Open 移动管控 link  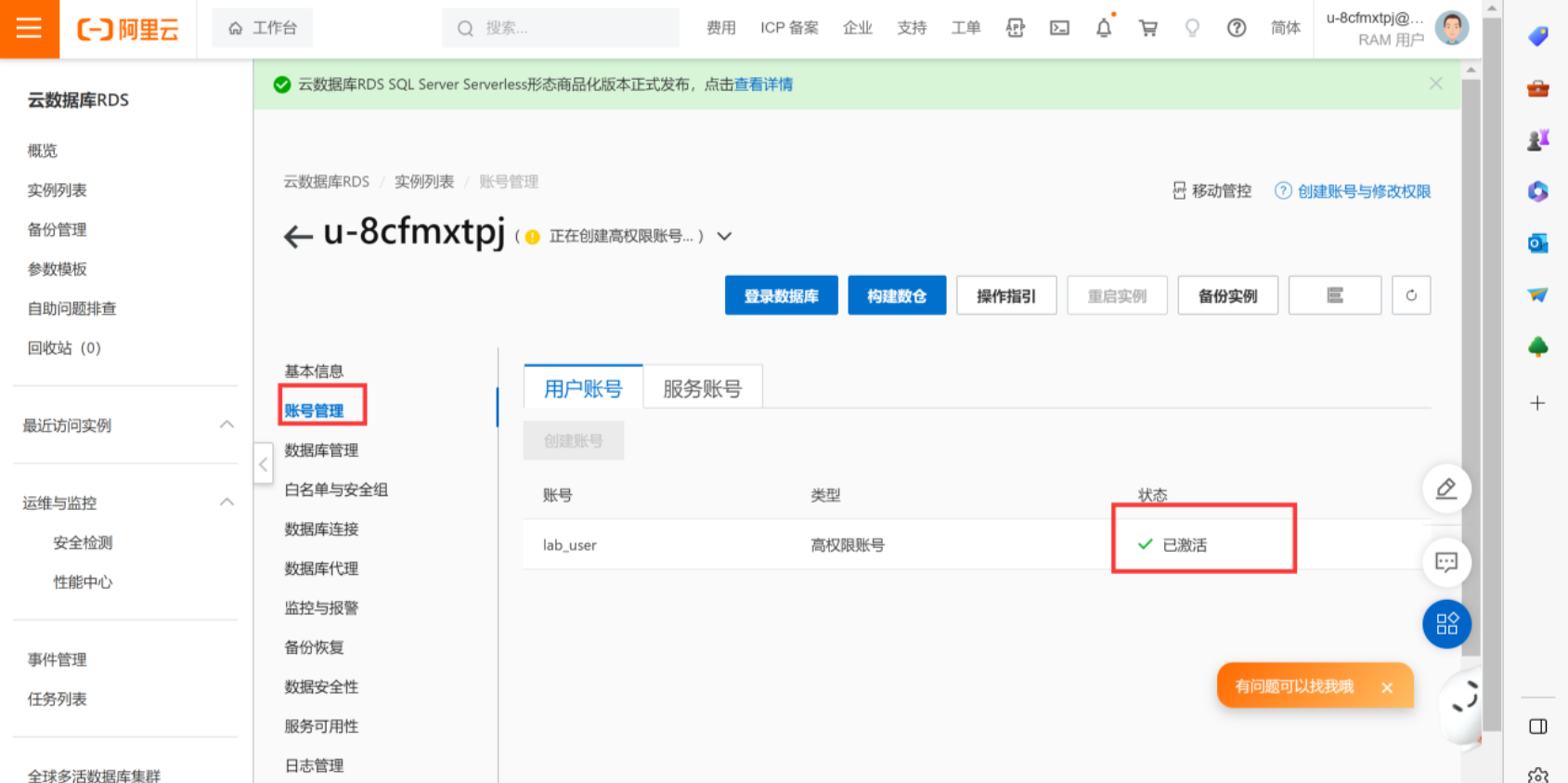click(x=1212, y=190)
